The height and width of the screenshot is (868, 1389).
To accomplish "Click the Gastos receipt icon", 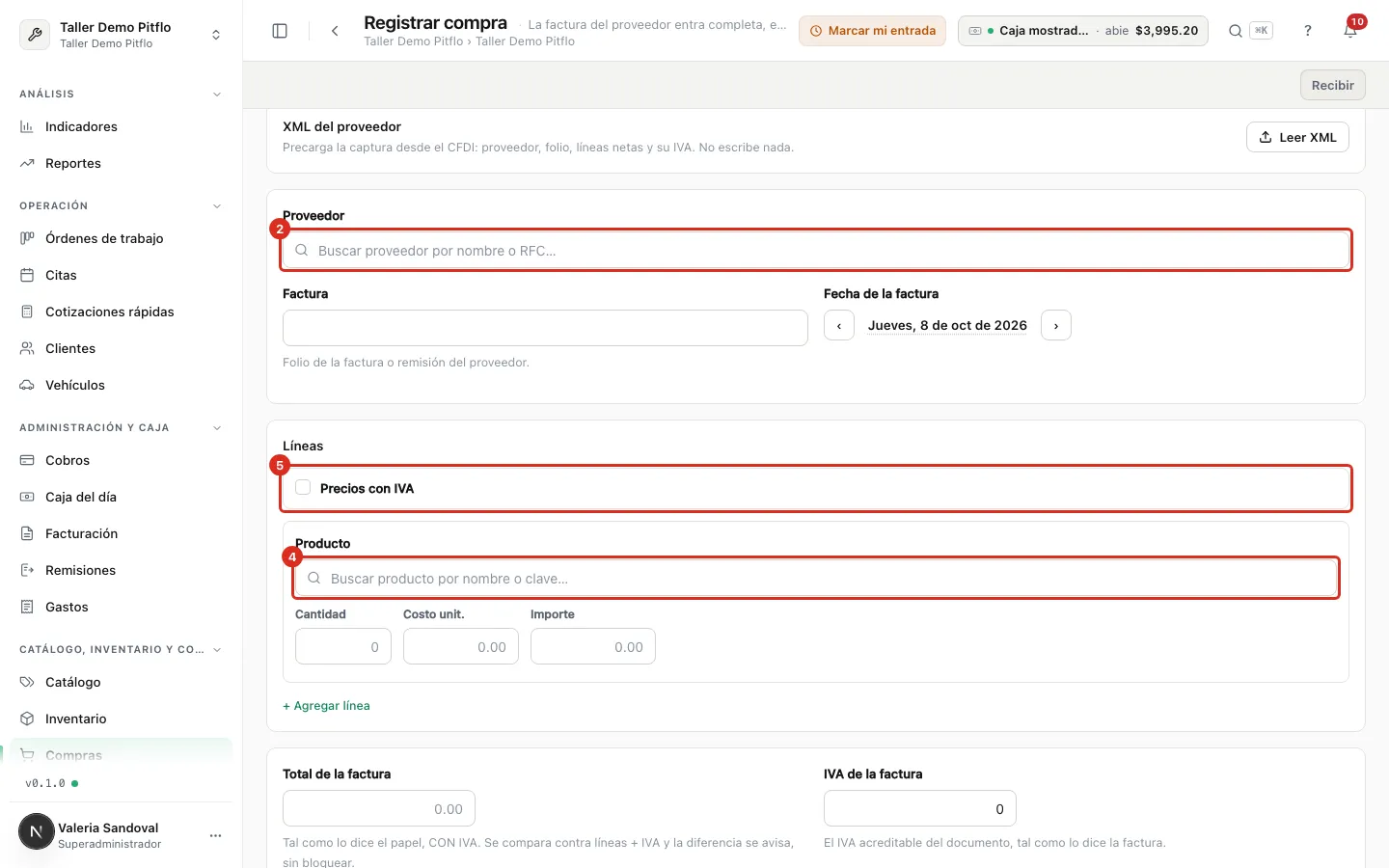I will tap(27, 607).
